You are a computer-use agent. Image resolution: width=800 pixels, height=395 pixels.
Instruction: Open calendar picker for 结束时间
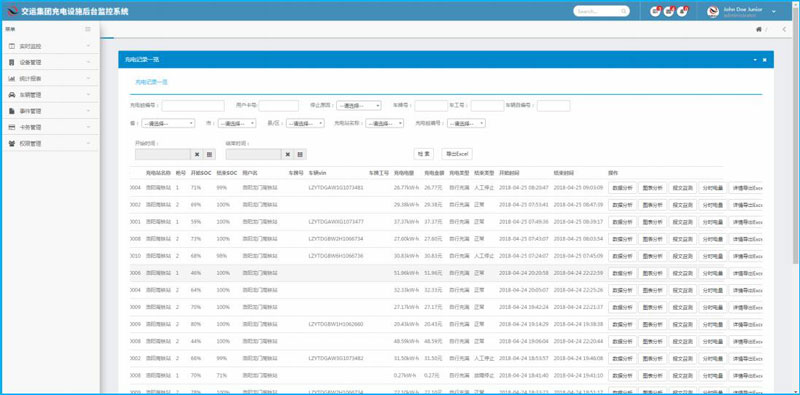coord(300,154)
